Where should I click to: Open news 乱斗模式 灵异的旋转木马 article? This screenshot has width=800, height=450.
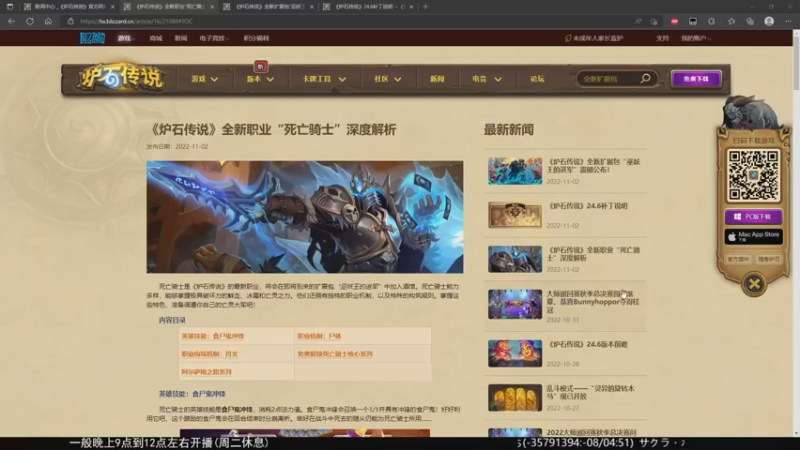click(590, 392)
